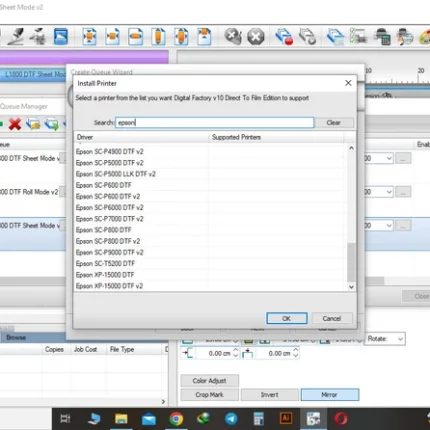The width and height of the screenshot is (430, 430).
Task: Open File Explorer from the taskbar
Action: [x=121, y=418]
